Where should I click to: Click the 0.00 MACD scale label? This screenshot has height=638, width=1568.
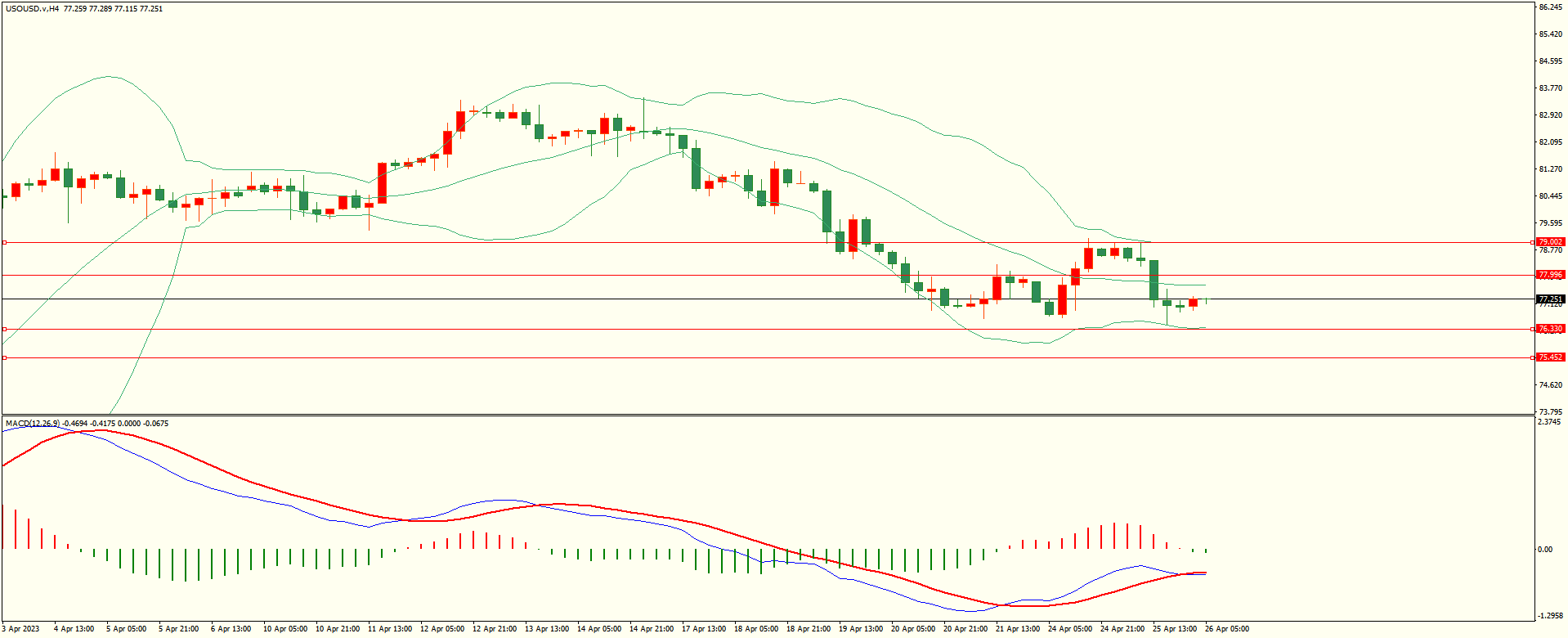[1545, 550]
